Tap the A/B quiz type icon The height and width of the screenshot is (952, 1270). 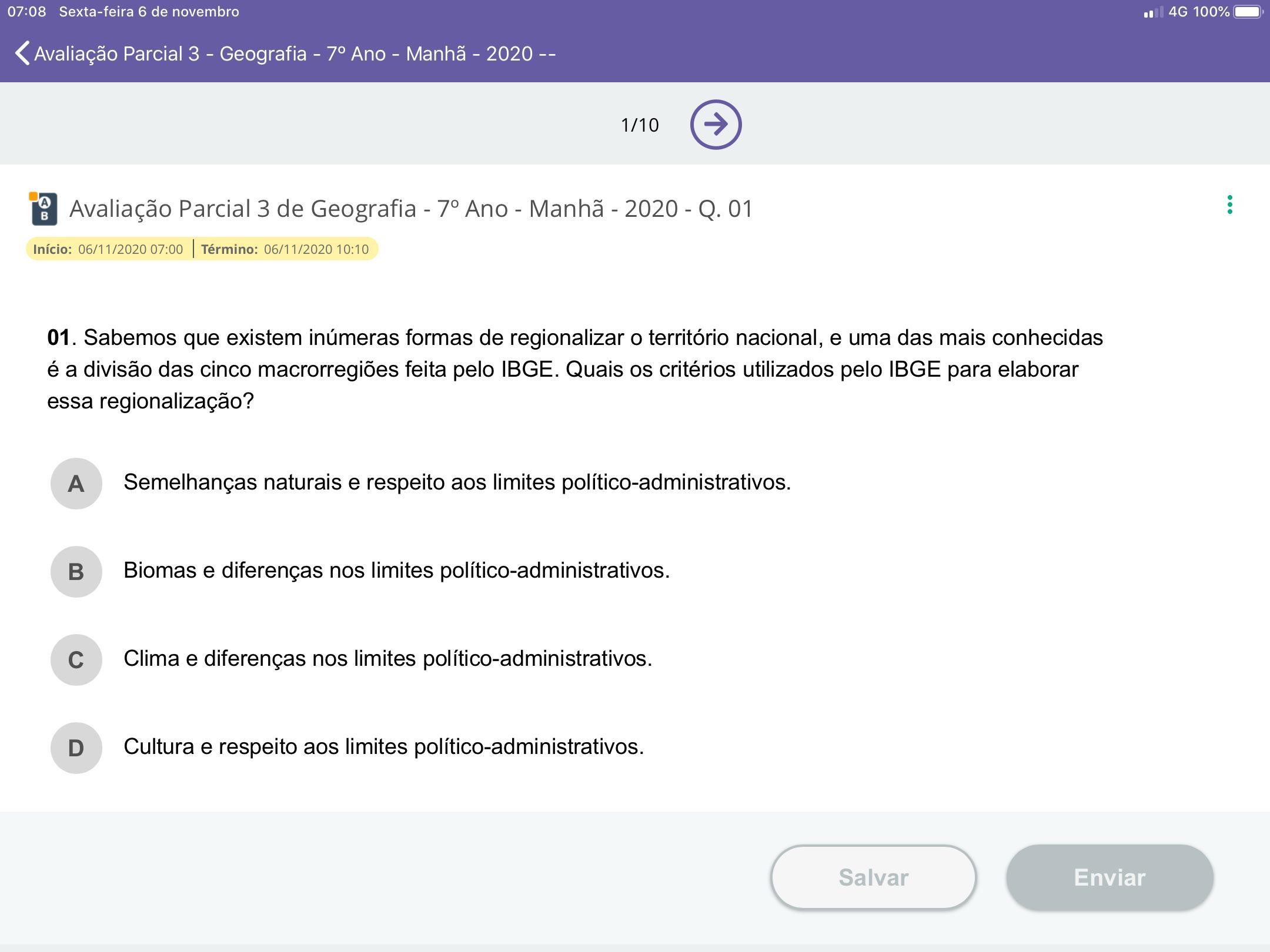[44, 209]
